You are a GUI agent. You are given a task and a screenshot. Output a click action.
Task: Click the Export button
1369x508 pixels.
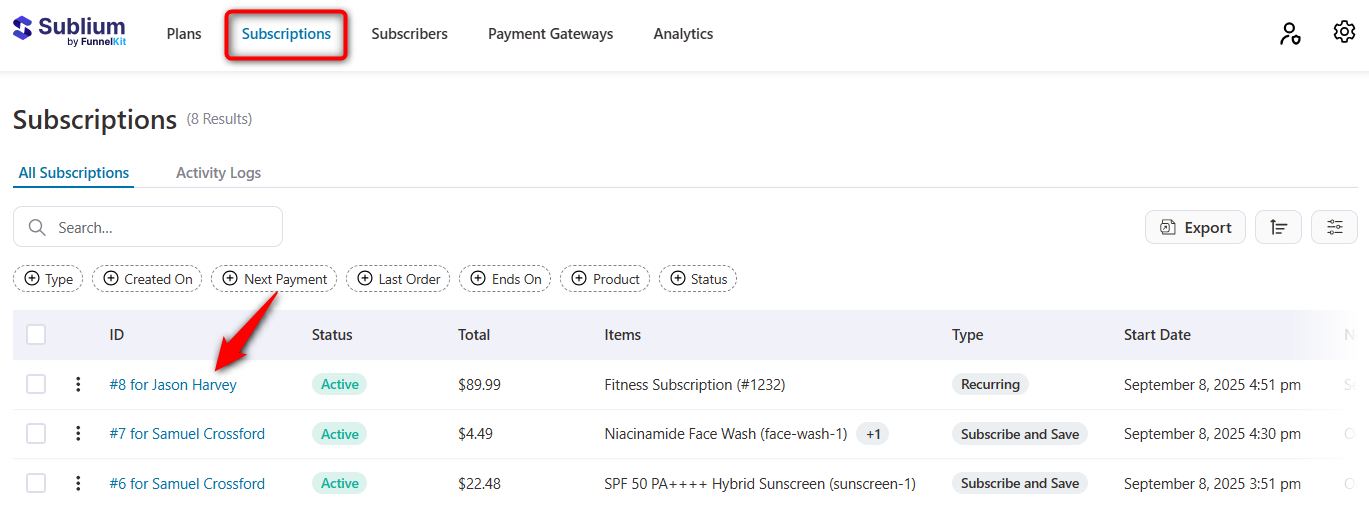[x=1195, y=227]
